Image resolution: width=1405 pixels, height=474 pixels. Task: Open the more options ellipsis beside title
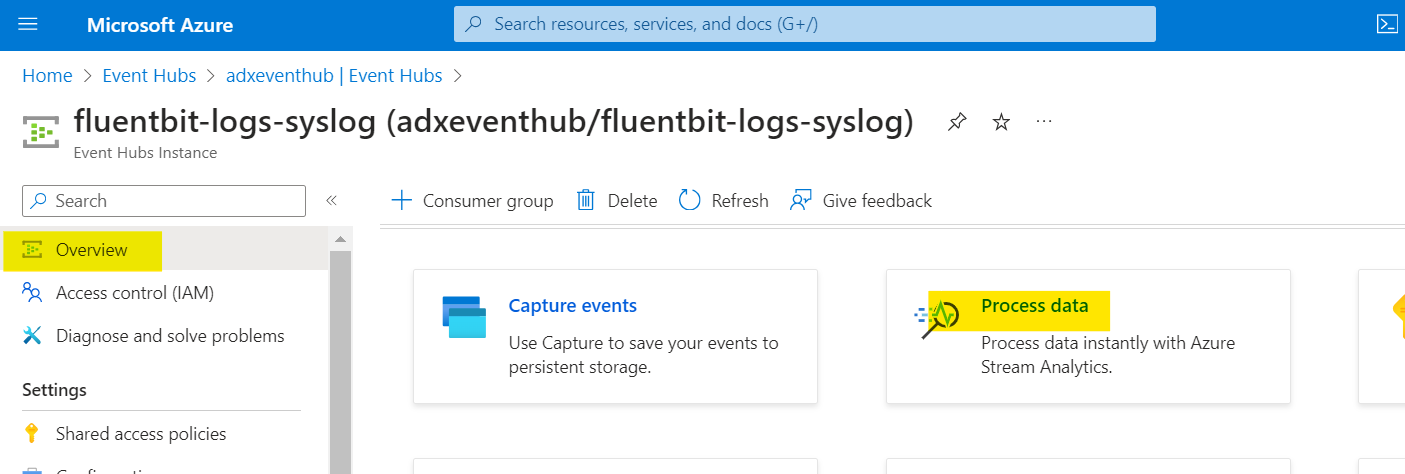pyautogui.click(x=1044, y=122)
